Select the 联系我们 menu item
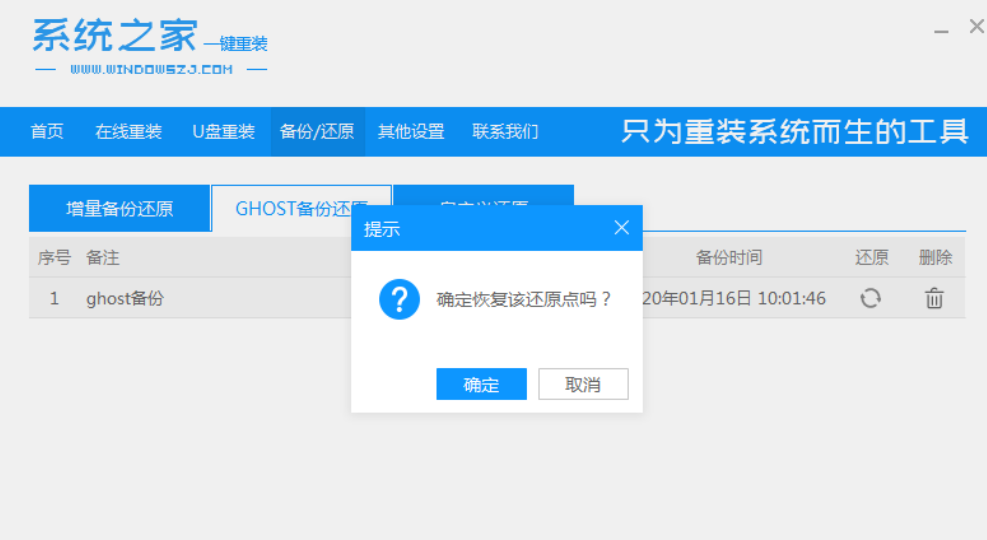 pyautogui.click(x=505, y=132)
